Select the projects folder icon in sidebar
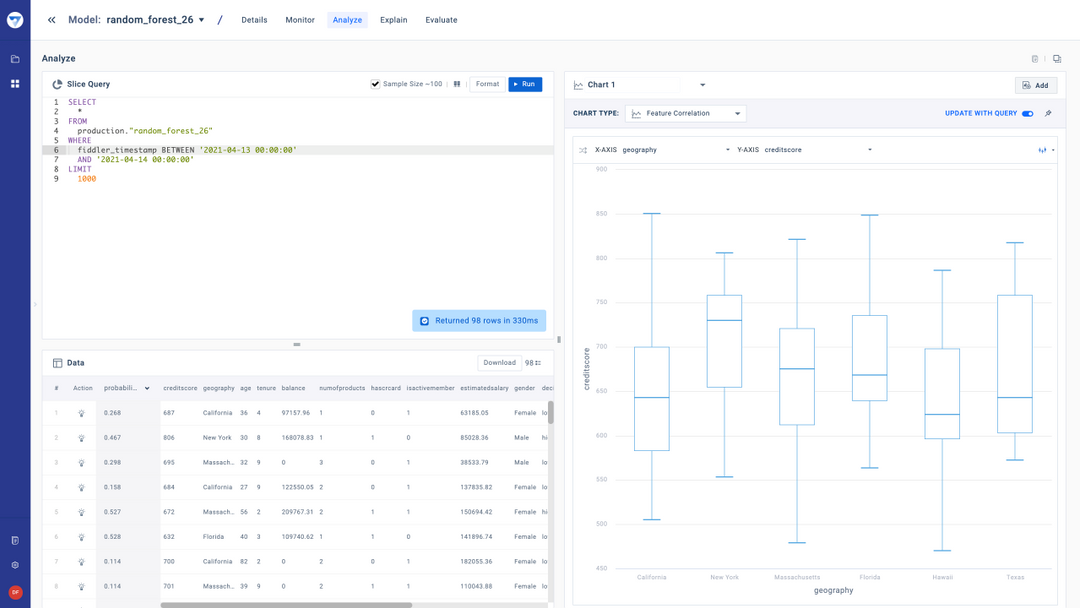The height and width of the screenshot is (608, 1080). click(x=14, y=59)
